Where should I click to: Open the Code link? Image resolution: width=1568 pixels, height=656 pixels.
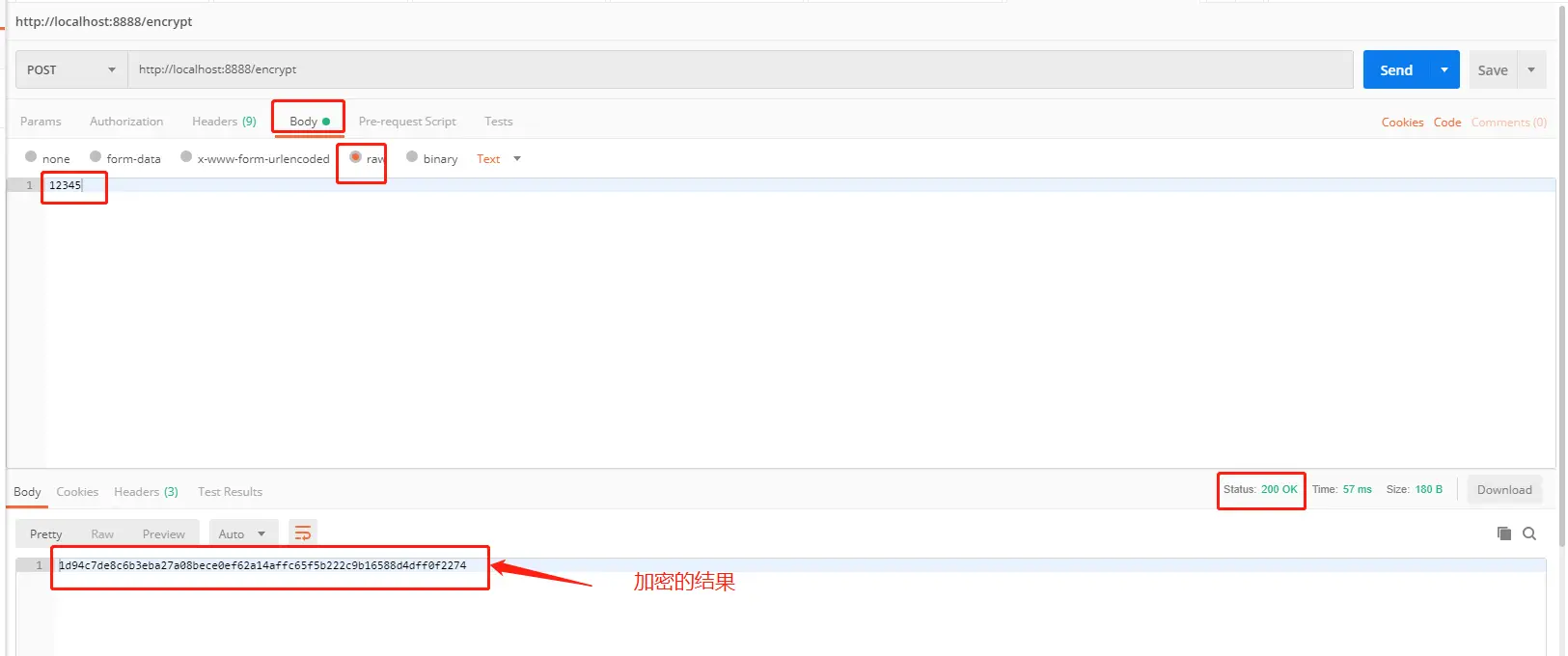coord(1446,123)
